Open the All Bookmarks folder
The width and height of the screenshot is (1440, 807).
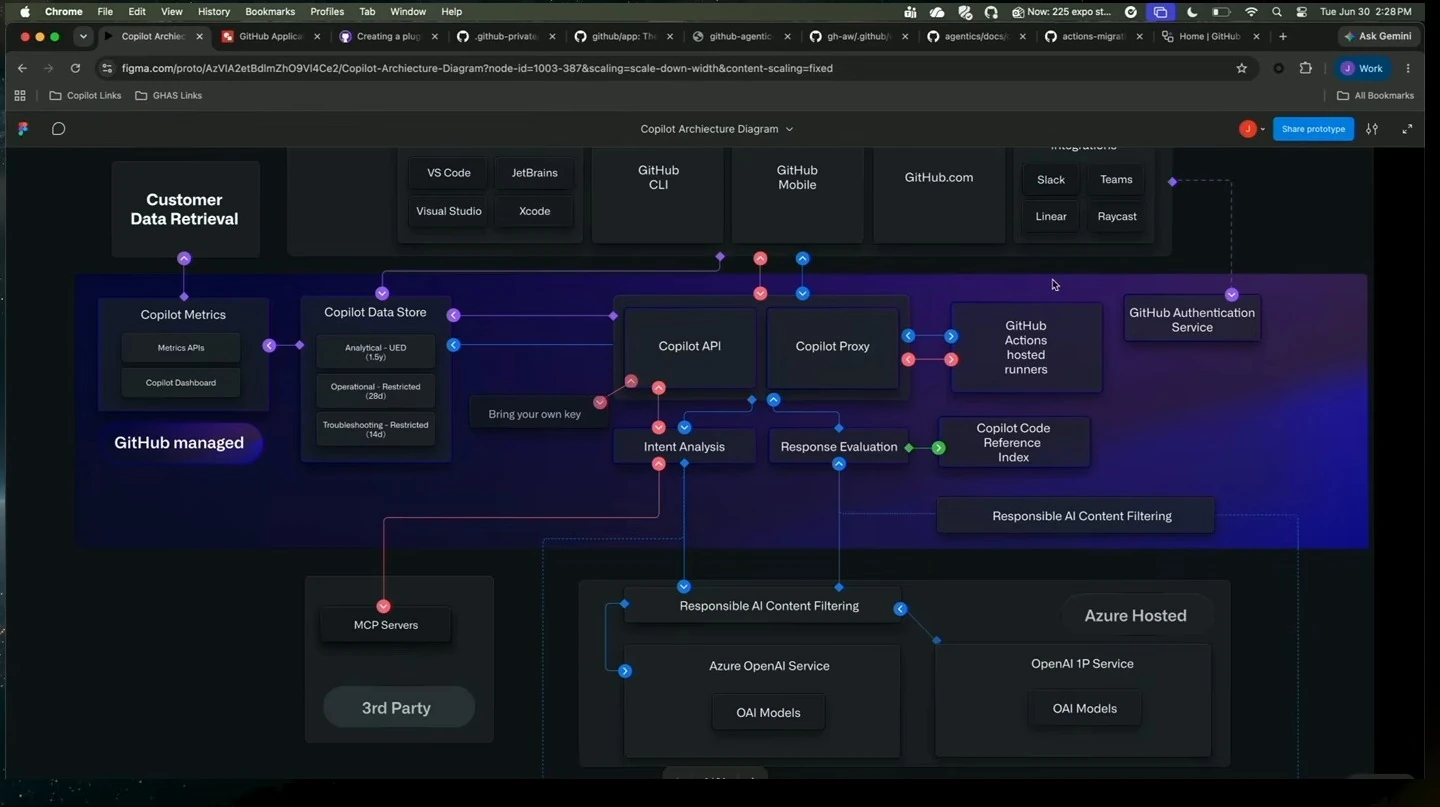pyautogui.click(x=1375, y=96)
